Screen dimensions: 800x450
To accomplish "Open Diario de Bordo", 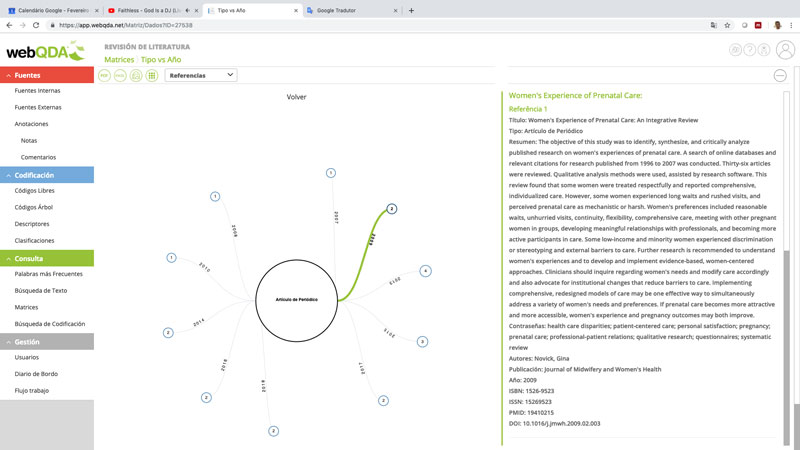I will point(36,374).
